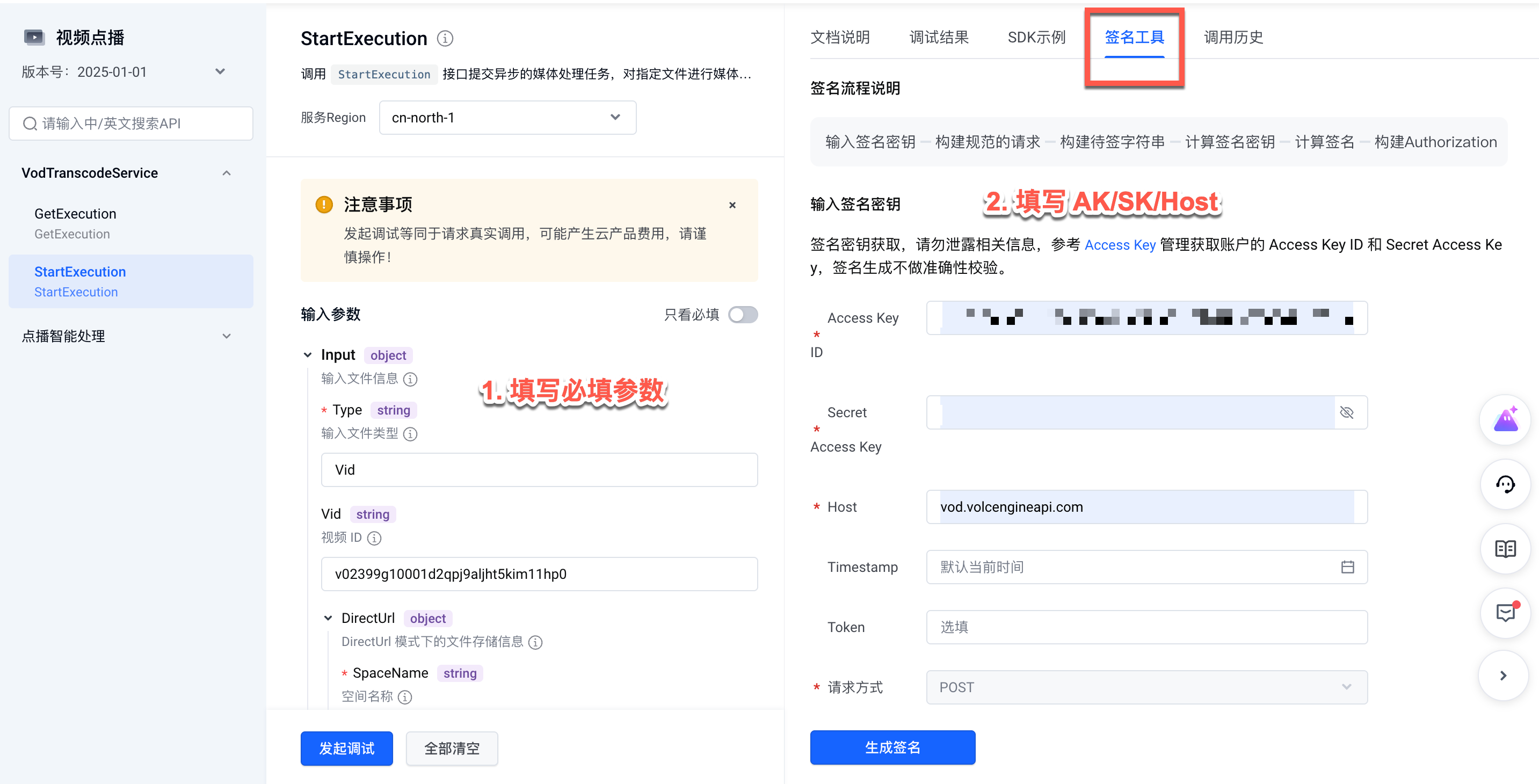The width and height of the screenshot is (1539, 784).
Task: Click the info icon beside 视频 ID
Action: click(375, 539)
